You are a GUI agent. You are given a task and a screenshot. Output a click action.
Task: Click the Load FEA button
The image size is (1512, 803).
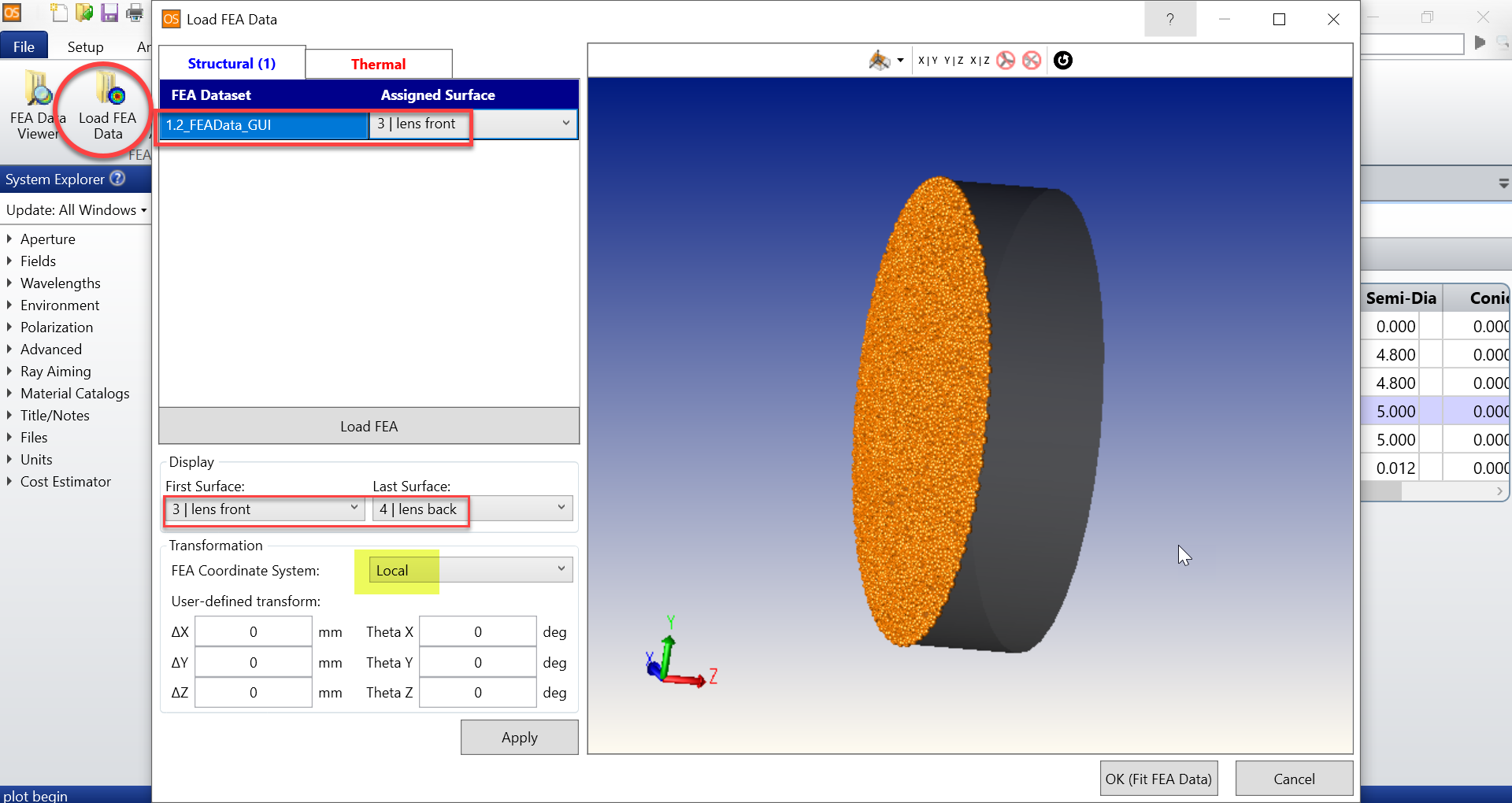[x=369, y=426]
